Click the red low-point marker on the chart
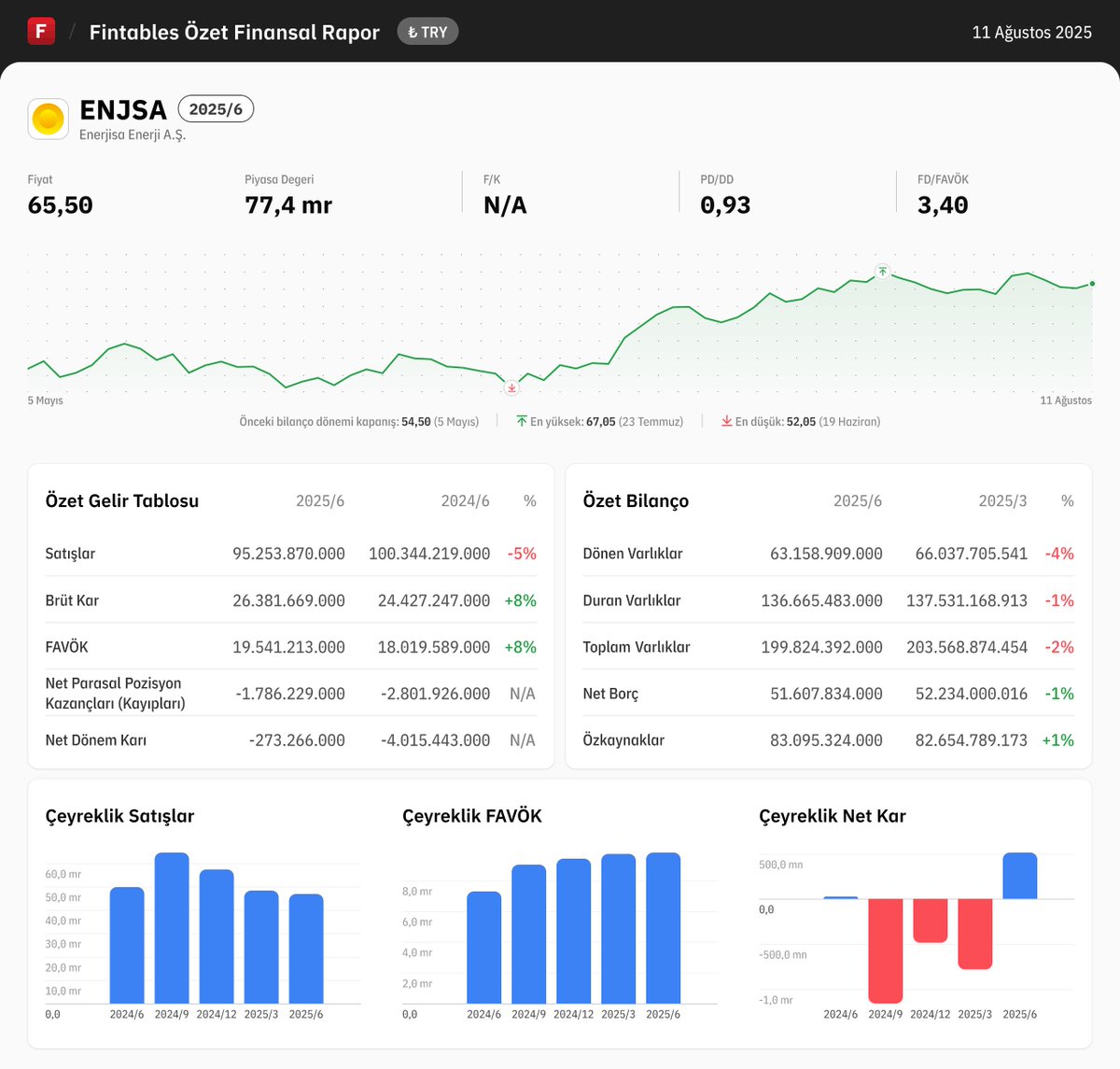 point(511,387)
